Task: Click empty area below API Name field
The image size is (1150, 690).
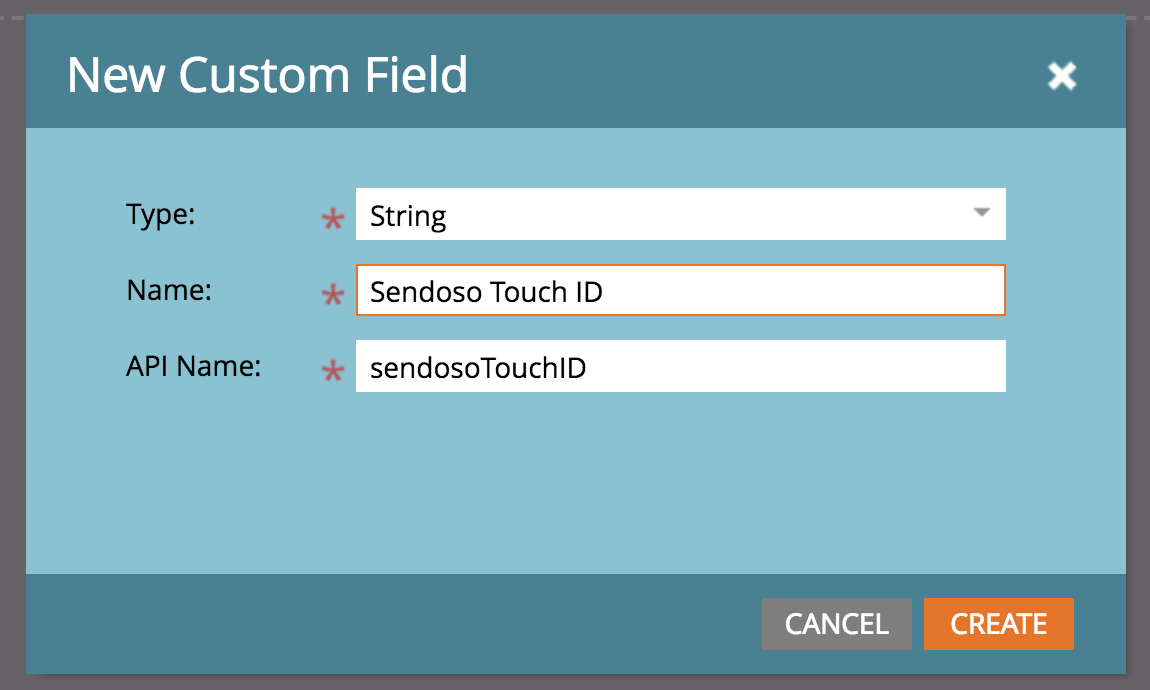Action: click(576, 484)
